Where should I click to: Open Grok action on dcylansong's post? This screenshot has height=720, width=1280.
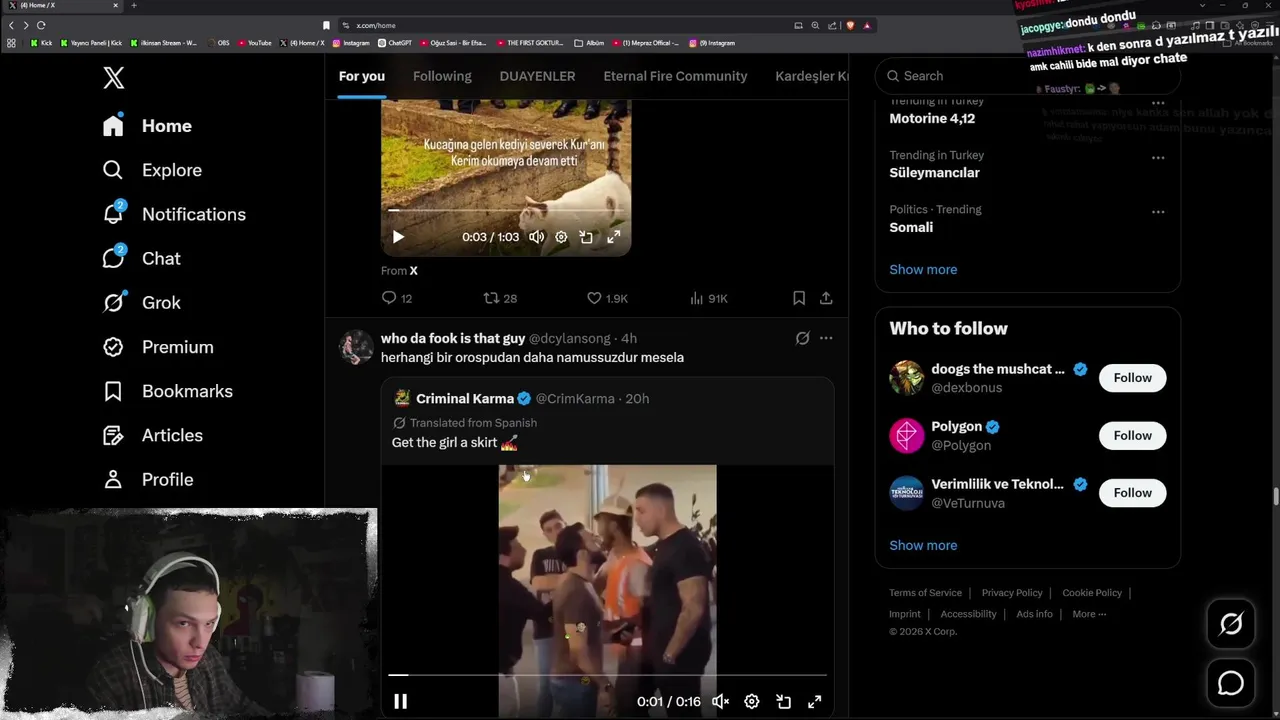[x=802, y=338]
